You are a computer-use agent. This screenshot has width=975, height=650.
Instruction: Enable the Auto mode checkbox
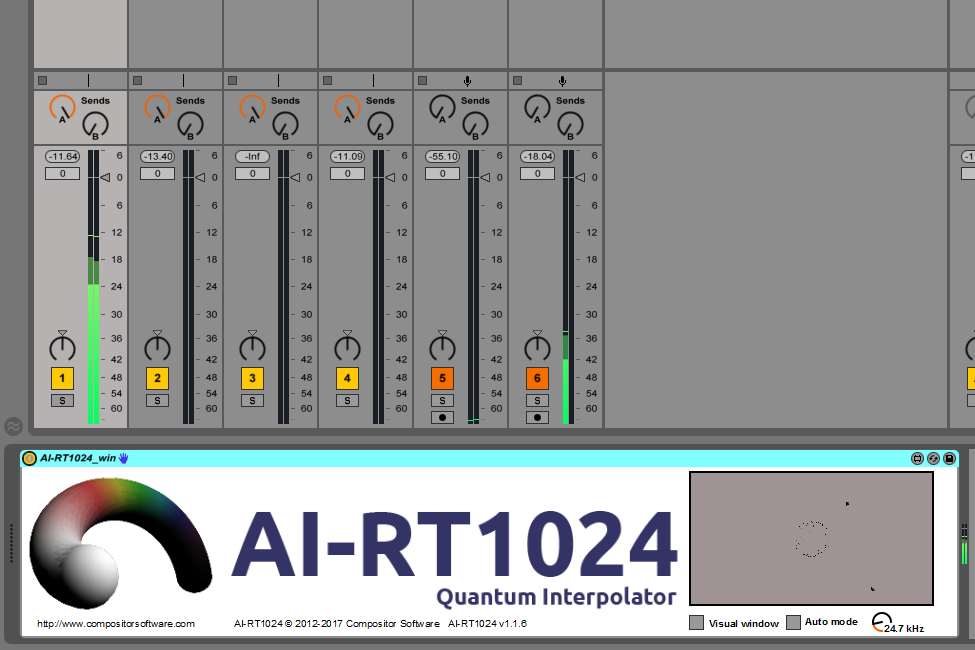coord(793,622)
